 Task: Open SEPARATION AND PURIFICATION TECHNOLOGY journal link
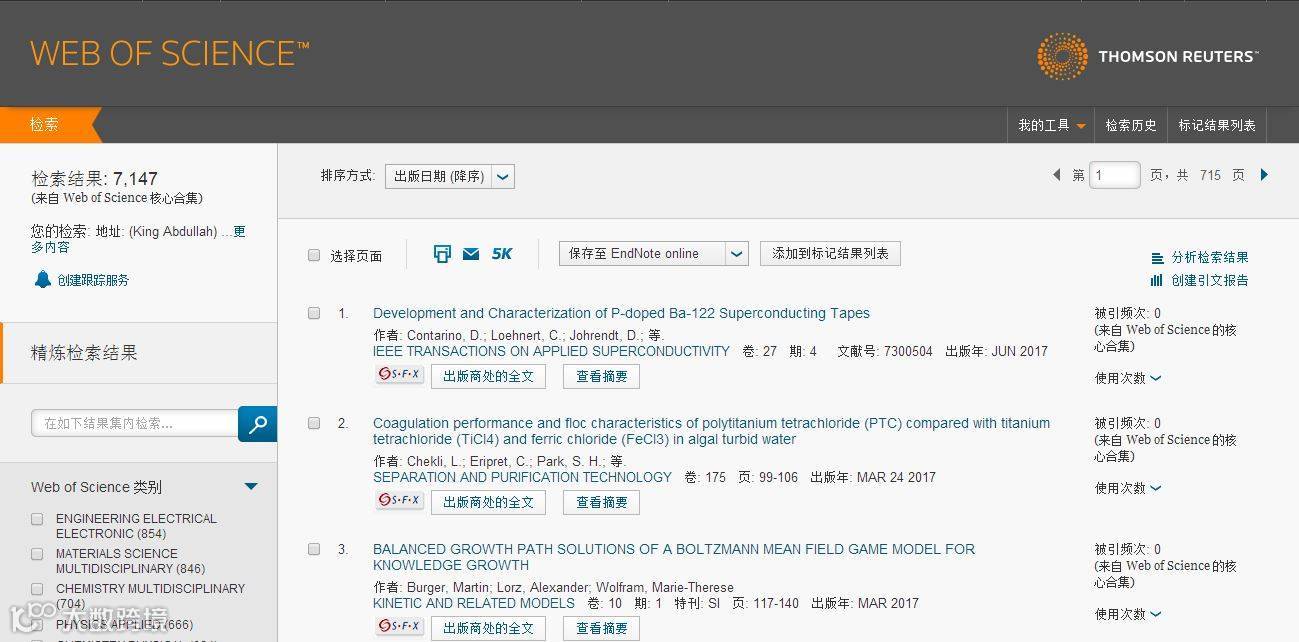pyautogui.click(x=522, y=477)
